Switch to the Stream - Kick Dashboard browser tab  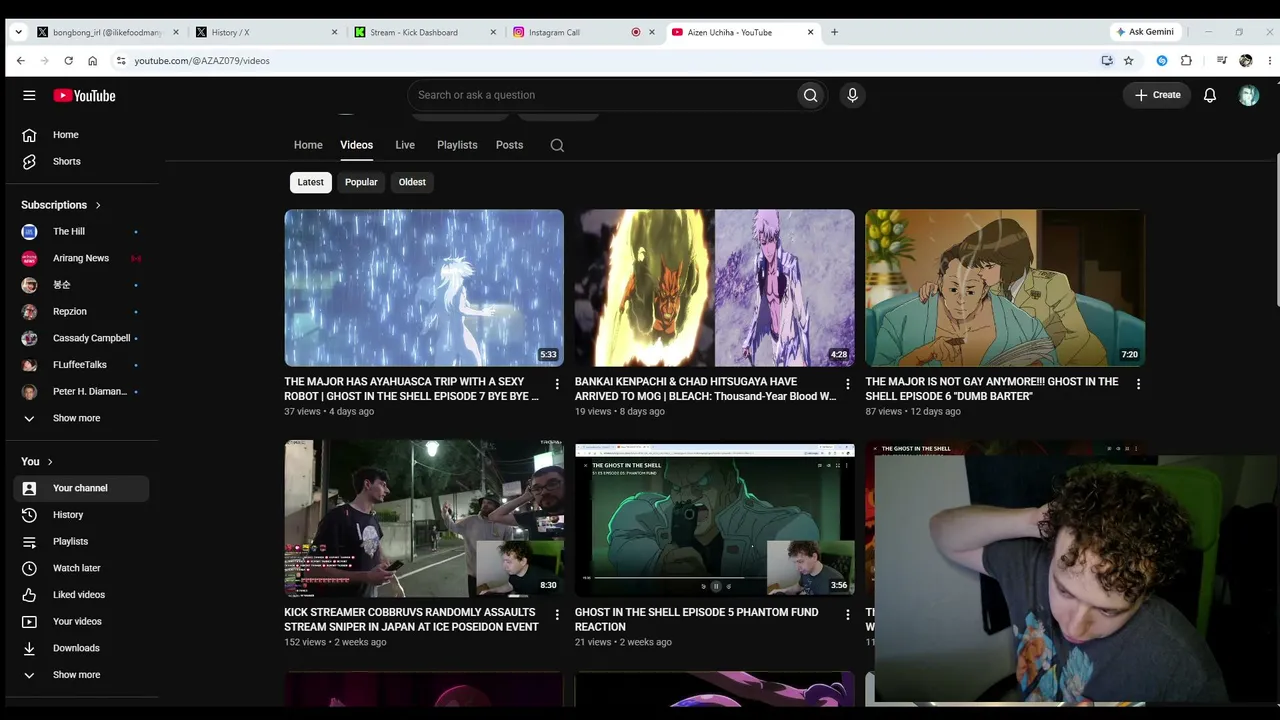tap(424, 32)
